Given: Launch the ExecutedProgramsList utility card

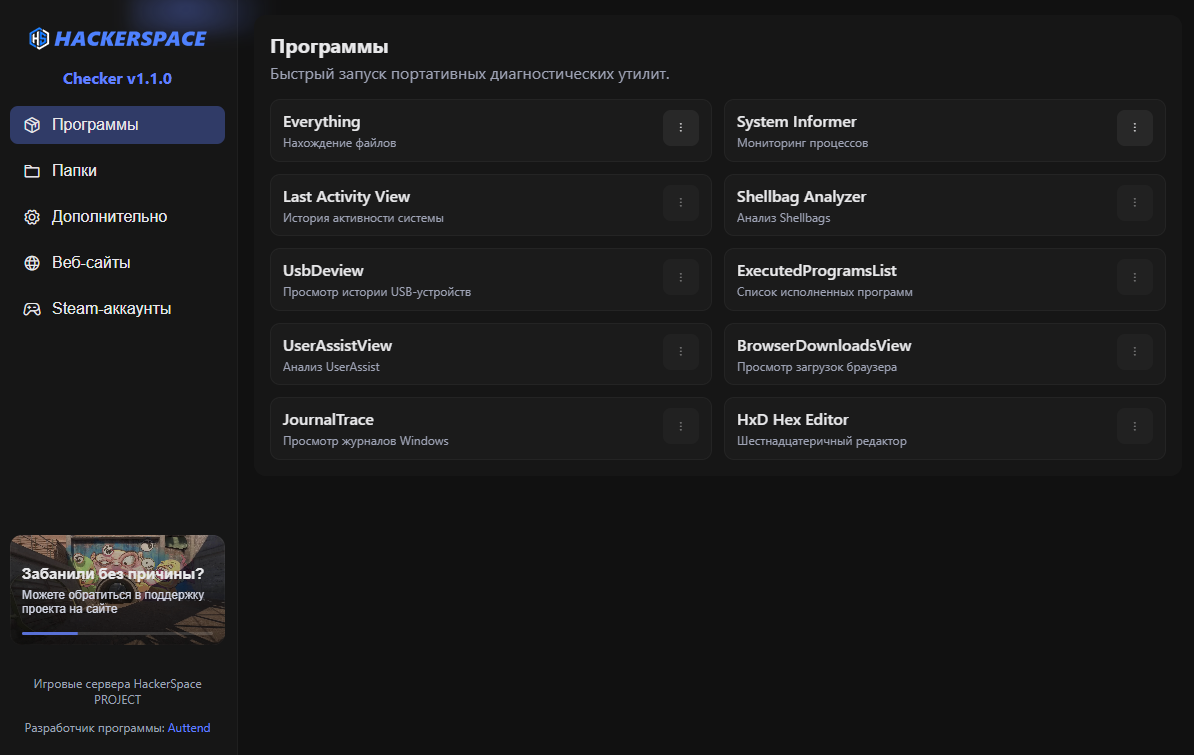Looking at the screenshot, I should 900,279.
